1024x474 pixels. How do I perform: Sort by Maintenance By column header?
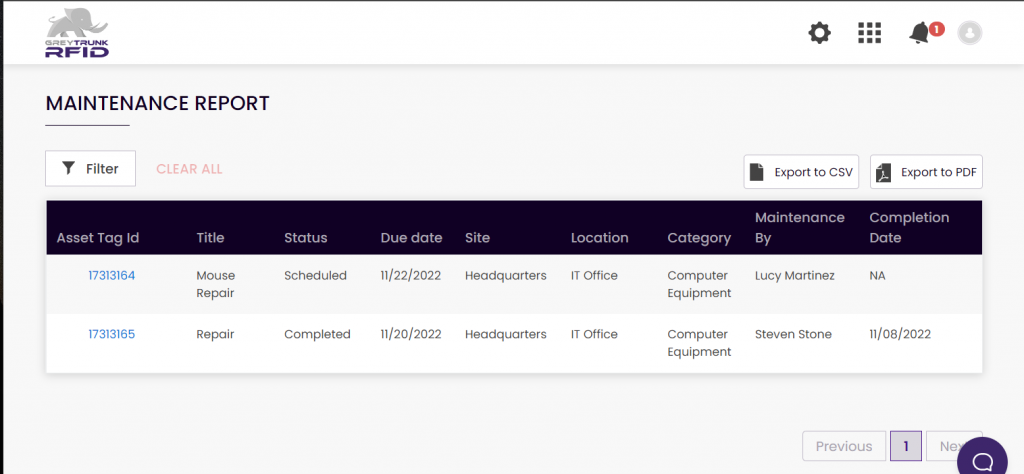pos(799,227)
